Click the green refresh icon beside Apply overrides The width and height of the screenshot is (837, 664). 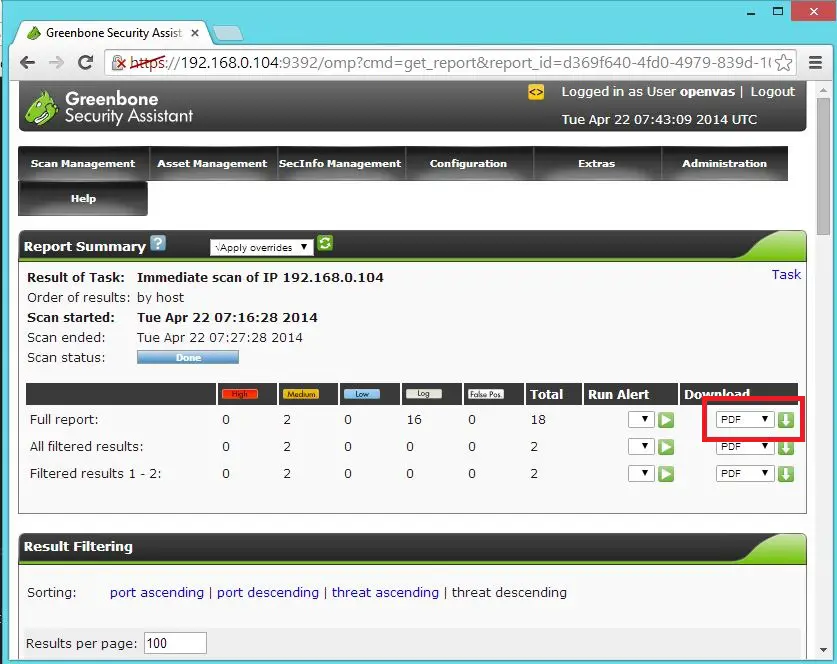pyautogui.click(x=325, y=244)
